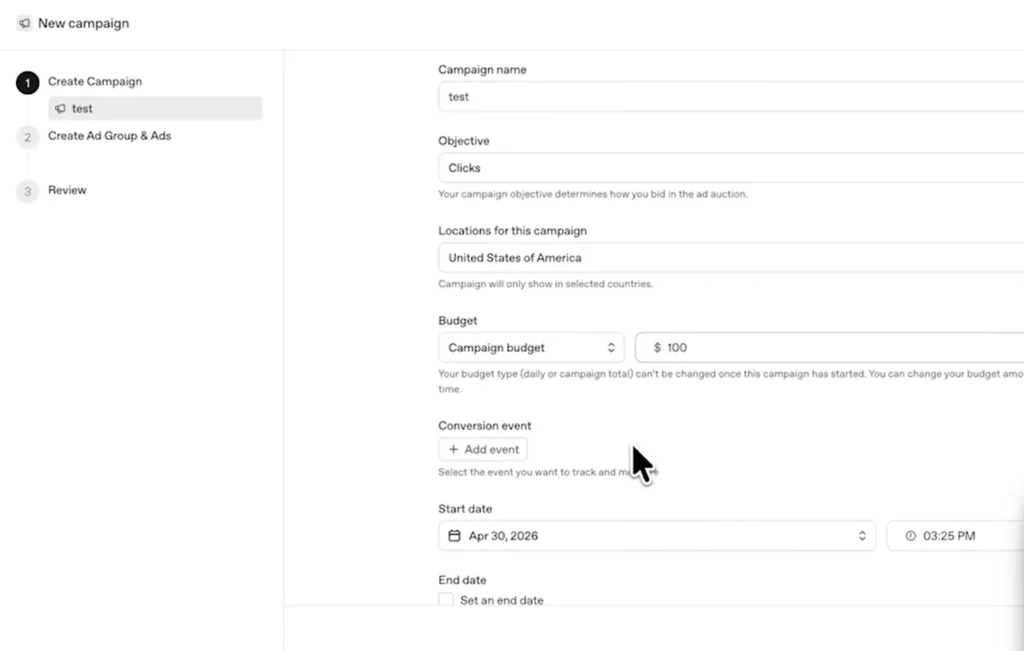Screen dimensions: 1024x651
Task: Click the clock icon beside 03:25 PM
Action: [x=910, y=535]
